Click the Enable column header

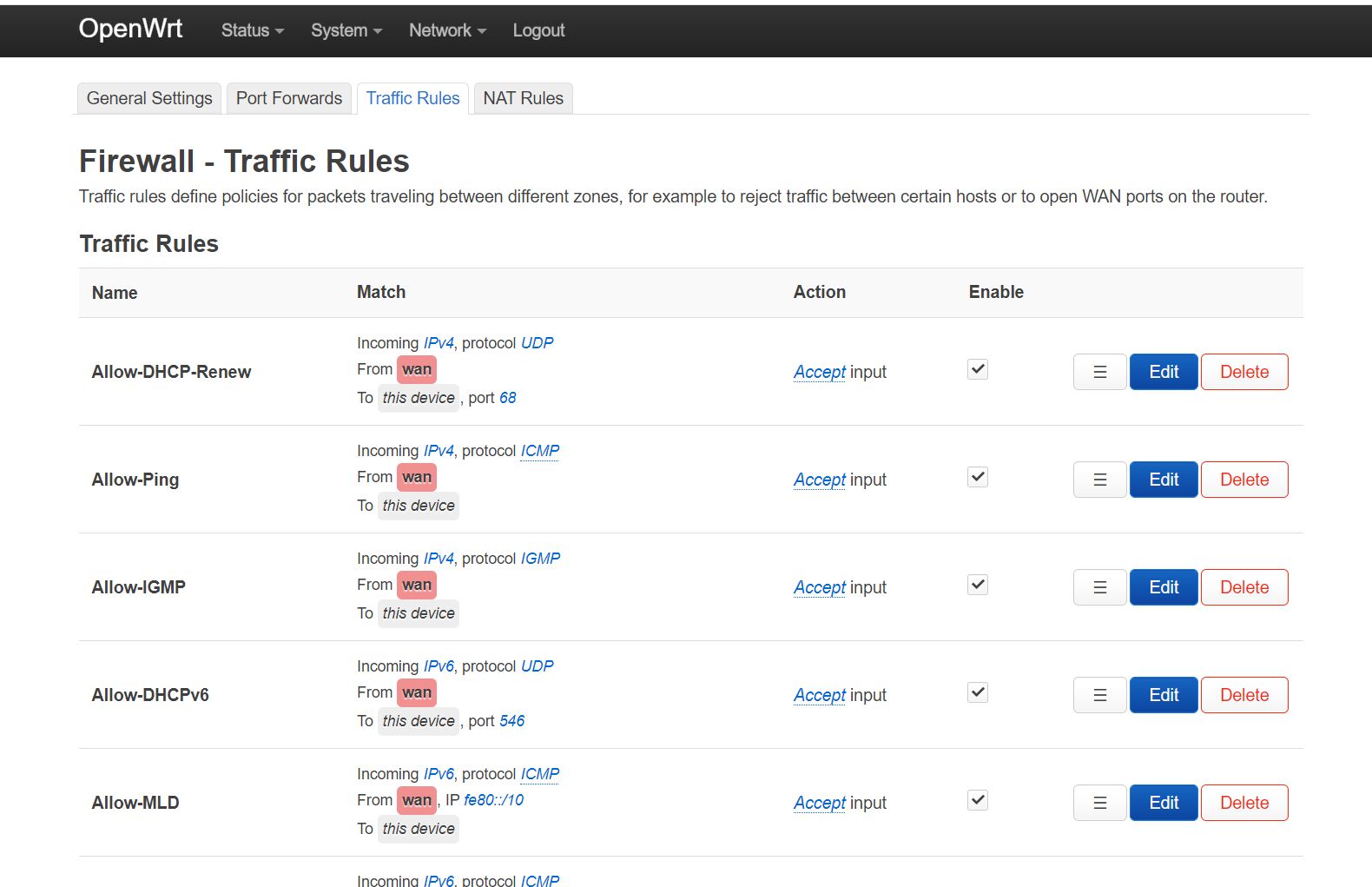(x=996, y=292)
